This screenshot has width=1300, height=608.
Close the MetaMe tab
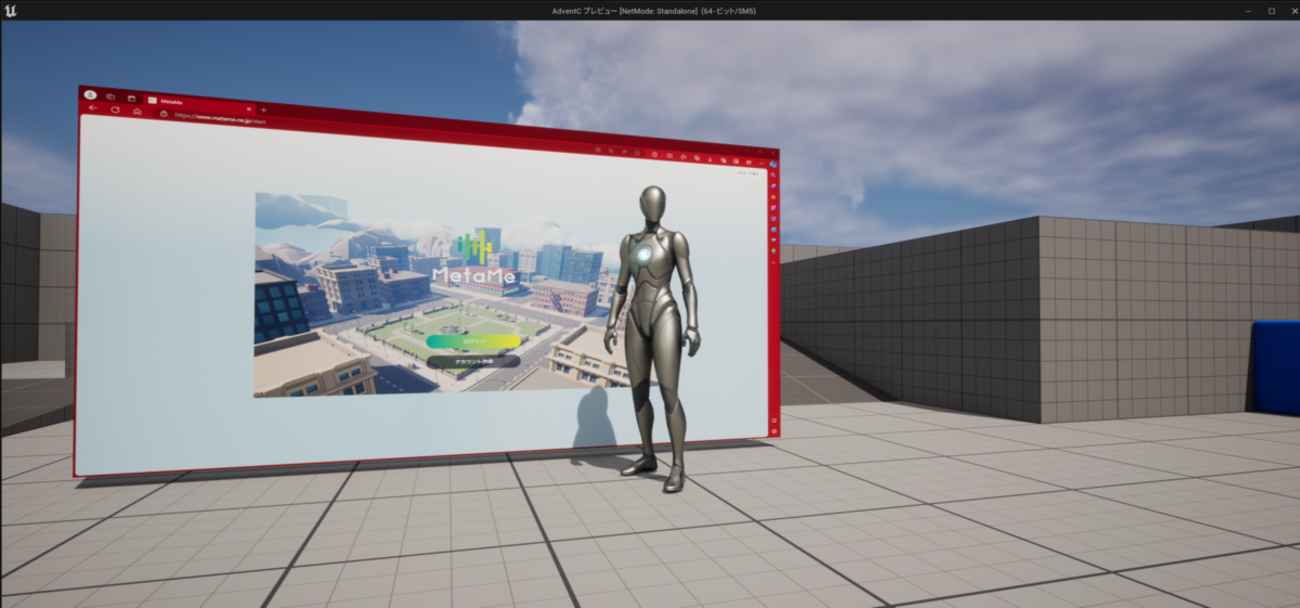(249, 107)
